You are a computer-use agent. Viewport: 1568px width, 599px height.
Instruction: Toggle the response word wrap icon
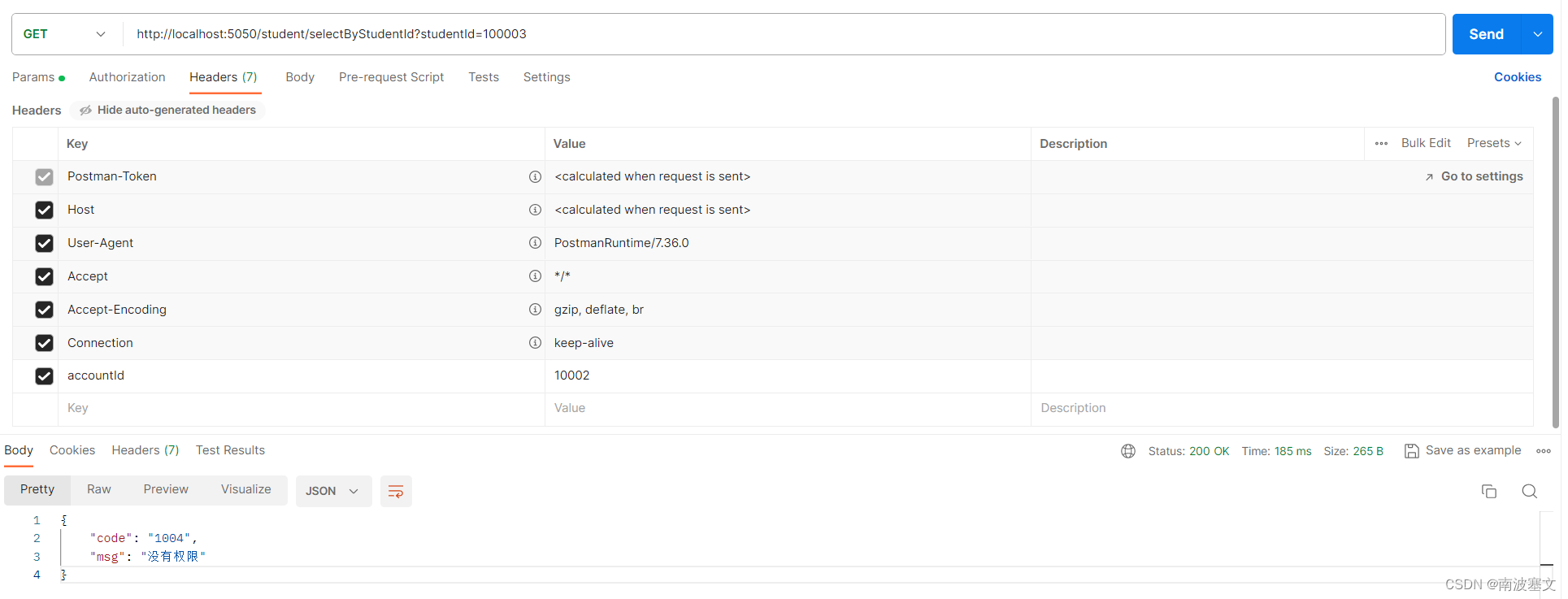coord(396,491)
